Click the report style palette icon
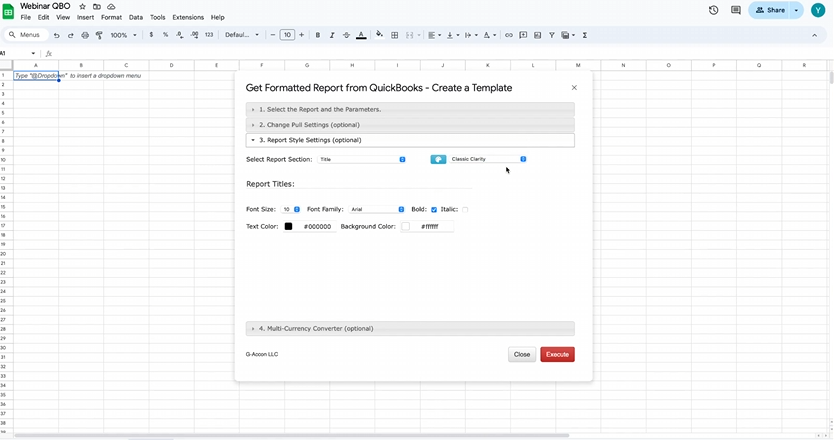Screen dimensions: 834x440 tap(438, 159)
